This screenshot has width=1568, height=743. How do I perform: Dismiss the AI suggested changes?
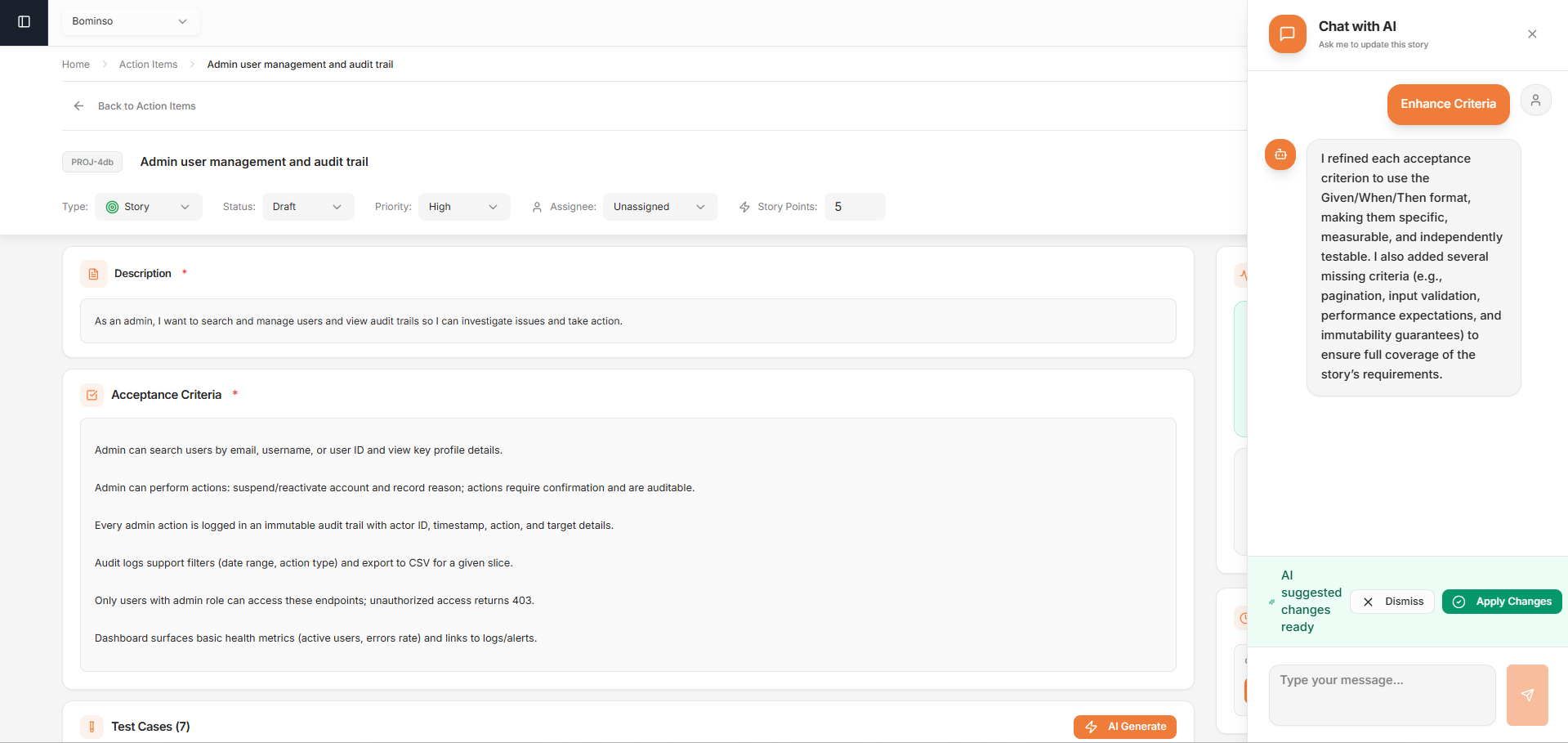click(x=1392, y=602)
